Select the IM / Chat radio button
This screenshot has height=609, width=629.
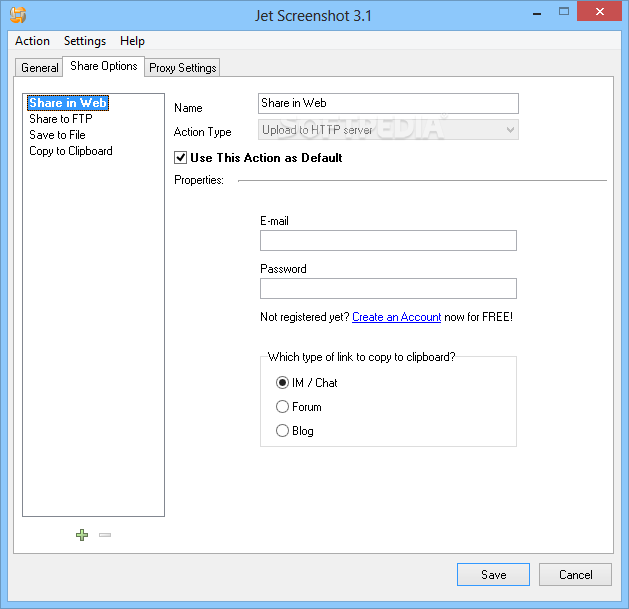(x=282, y=383)
